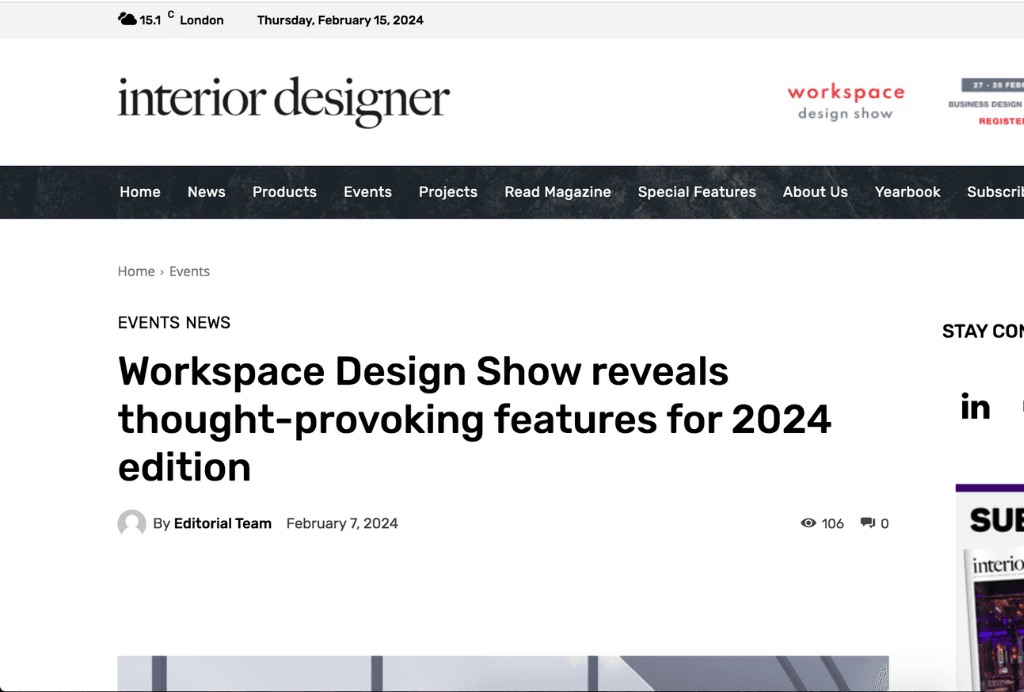This screenshot has width=1024, height=692.
Task: Click the comments speech bubble icon
Action: pos(867,523)
